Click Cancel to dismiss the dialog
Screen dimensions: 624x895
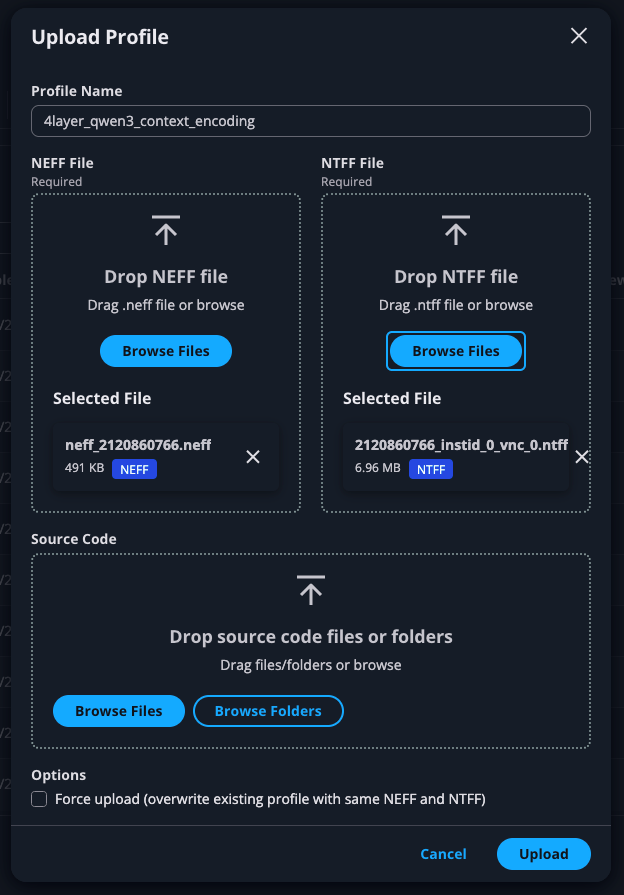pos(443,854)
